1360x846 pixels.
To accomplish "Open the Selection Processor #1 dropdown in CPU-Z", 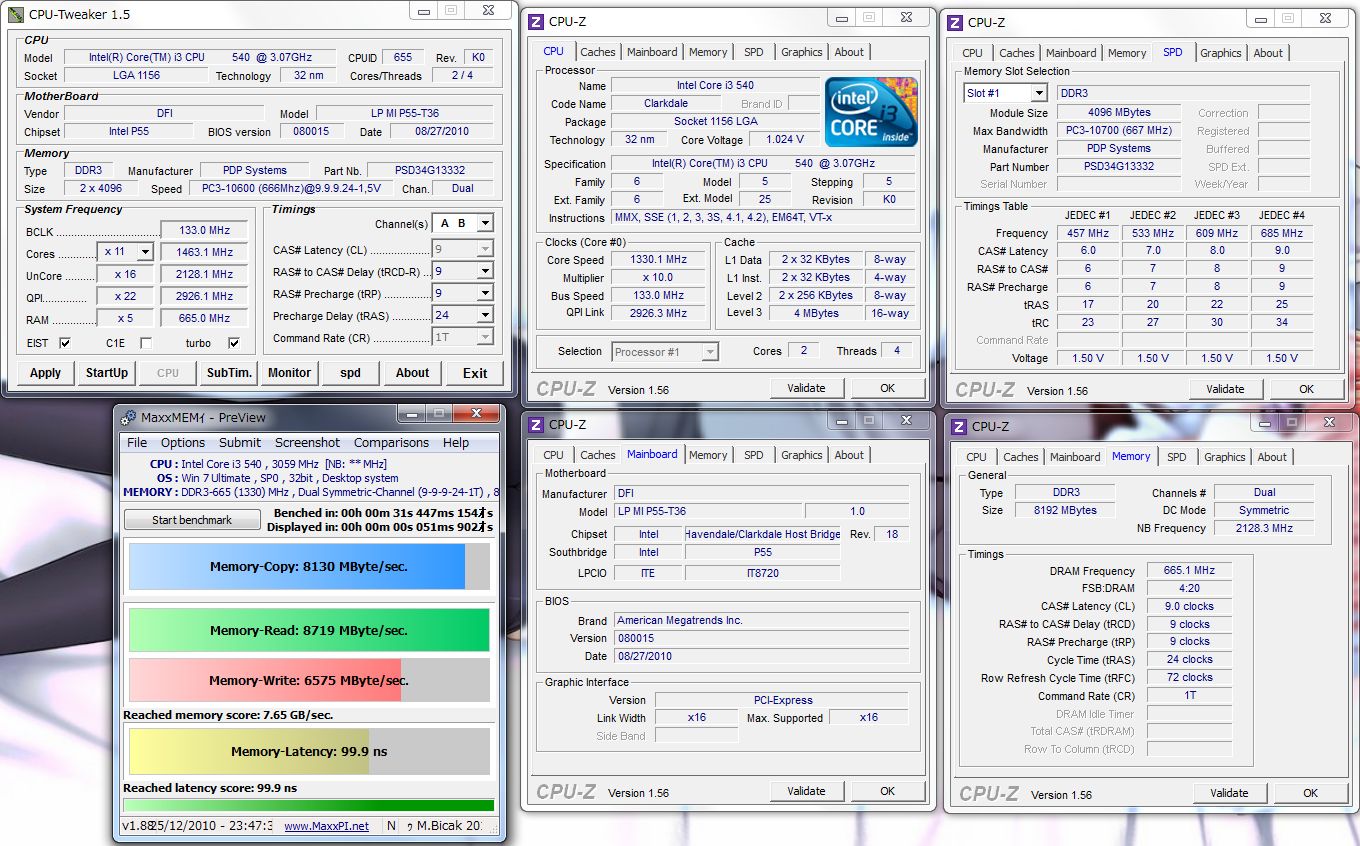I will coord(710,351).
